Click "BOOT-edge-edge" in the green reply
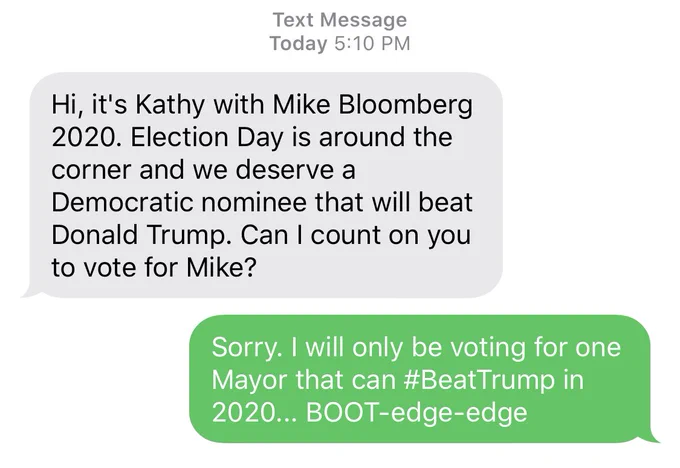The height and width of the screenshot is (468, 680). coord(417,412)
